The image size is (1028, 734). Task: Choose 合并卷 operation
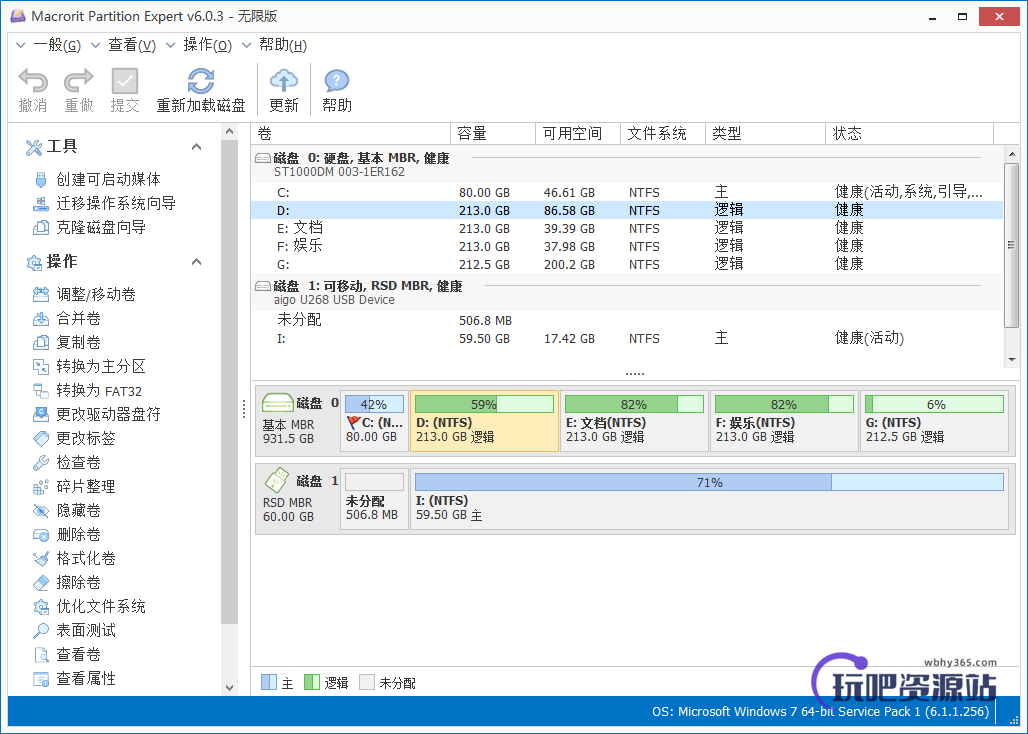67,319
